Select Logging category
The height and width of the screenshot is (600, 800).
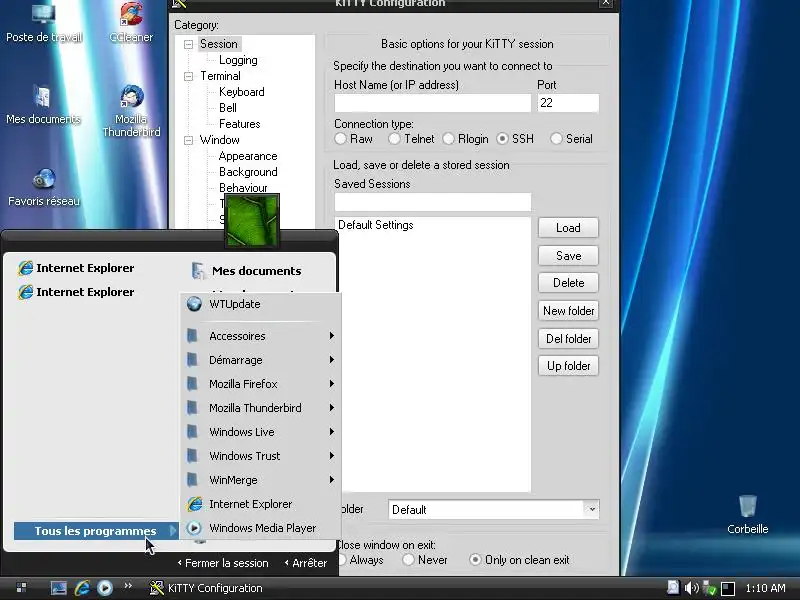[238, 60]
